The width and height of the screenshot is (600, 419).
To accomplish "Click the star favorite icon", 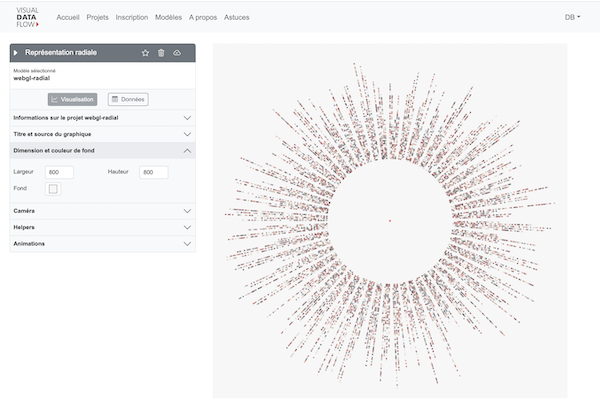I will pos(145,53).
